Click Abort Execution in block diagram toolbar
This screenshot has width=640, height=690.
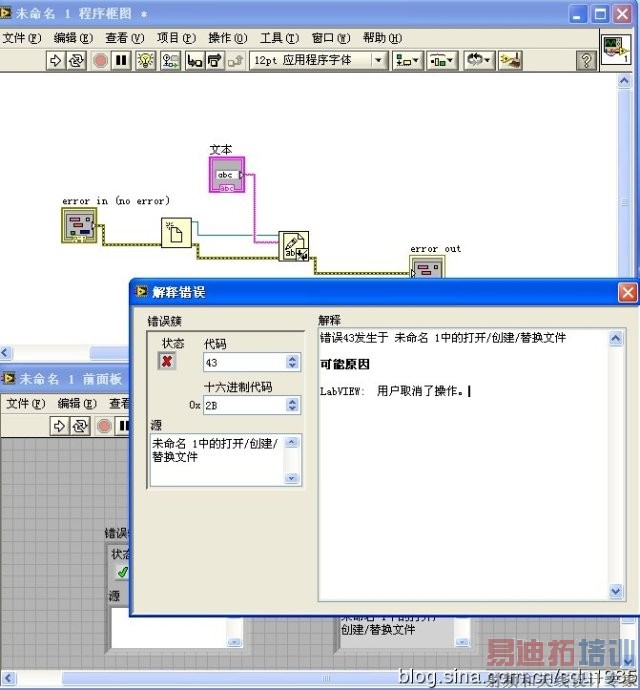101,60
